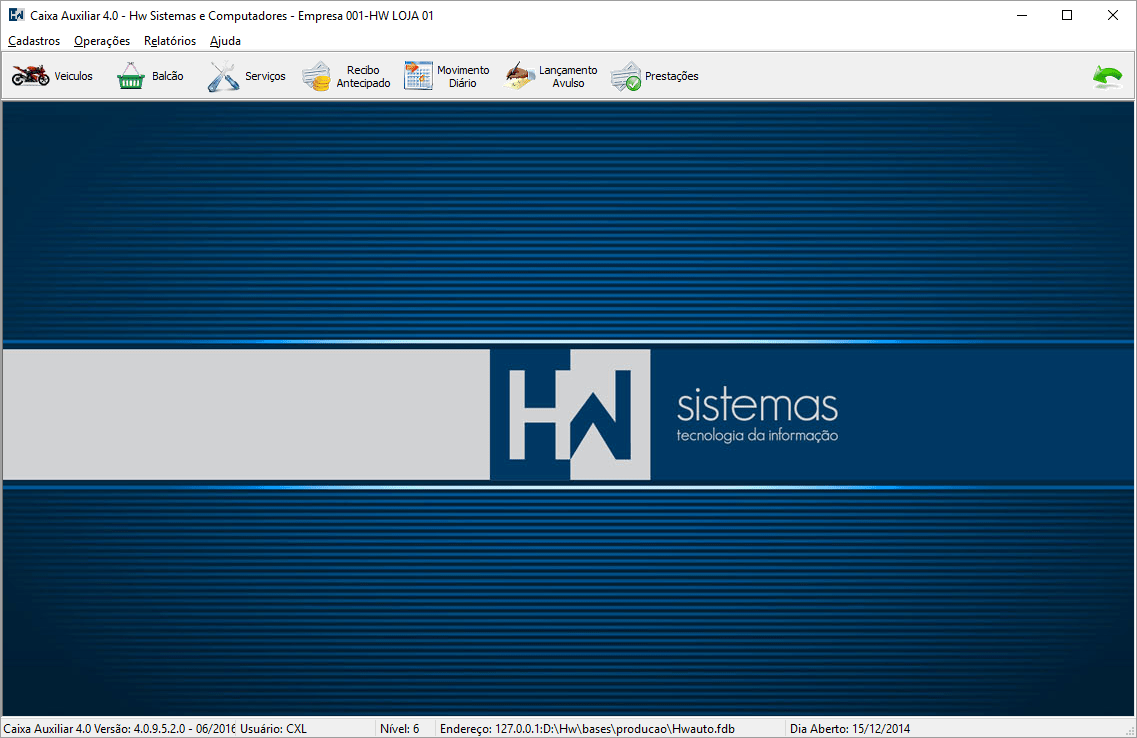Image resolution: width=1137 pixels, height=738 pixels.
Task: Click 'Usuário: CXL' in status bar
Action: tap(273, 729)
